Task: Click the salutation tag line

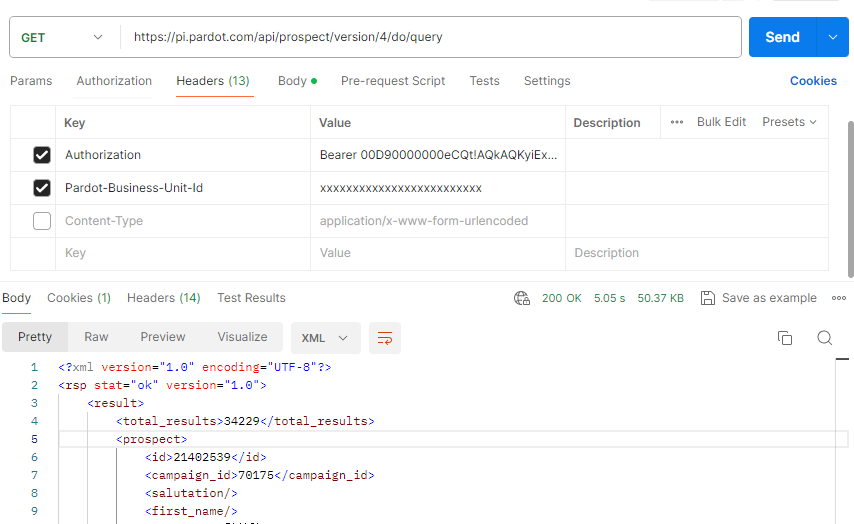Action: click(191, 493)
